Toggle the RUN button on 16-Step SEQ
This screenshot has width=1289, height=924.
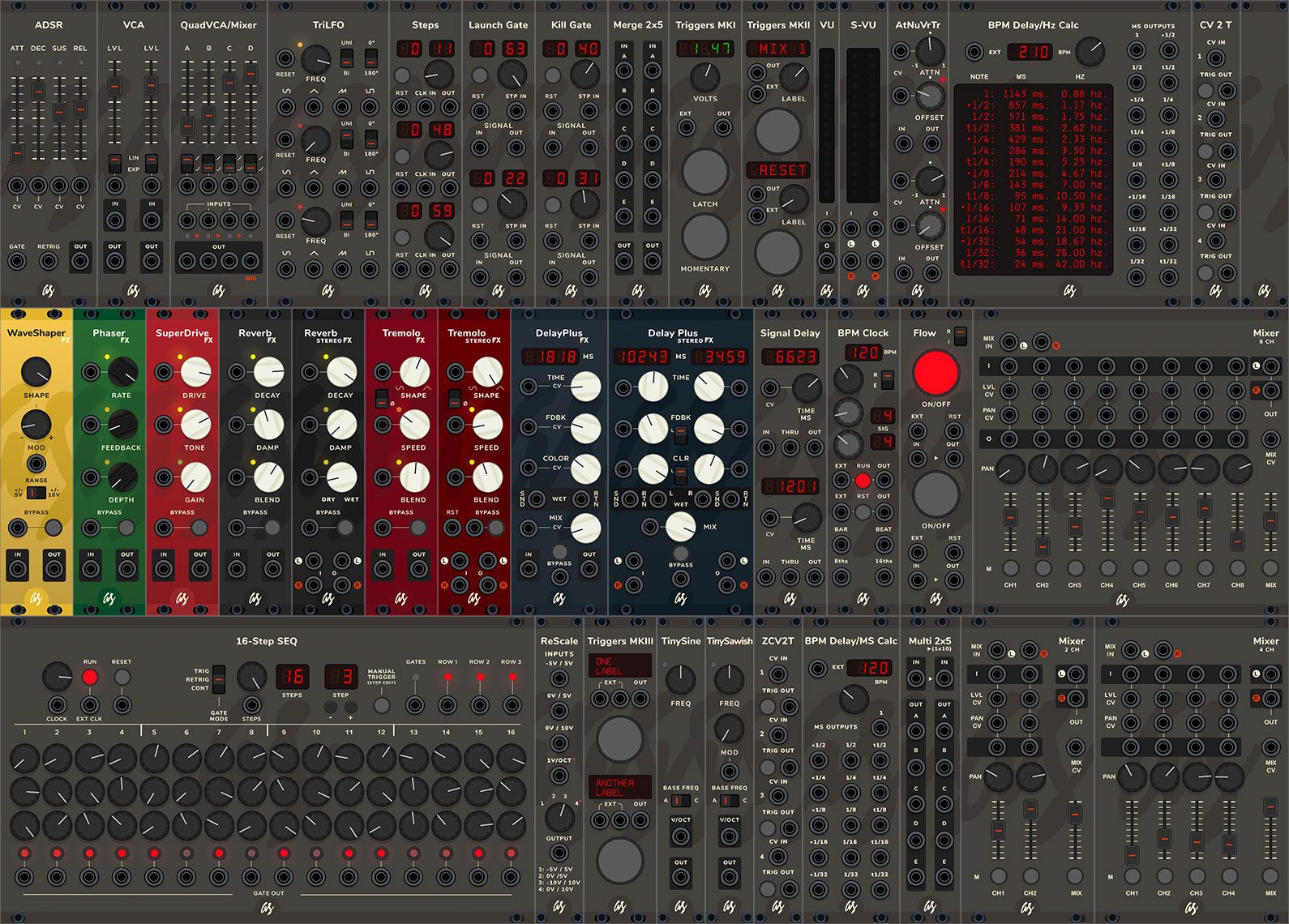pyautogui.click(x=90, y=677)
